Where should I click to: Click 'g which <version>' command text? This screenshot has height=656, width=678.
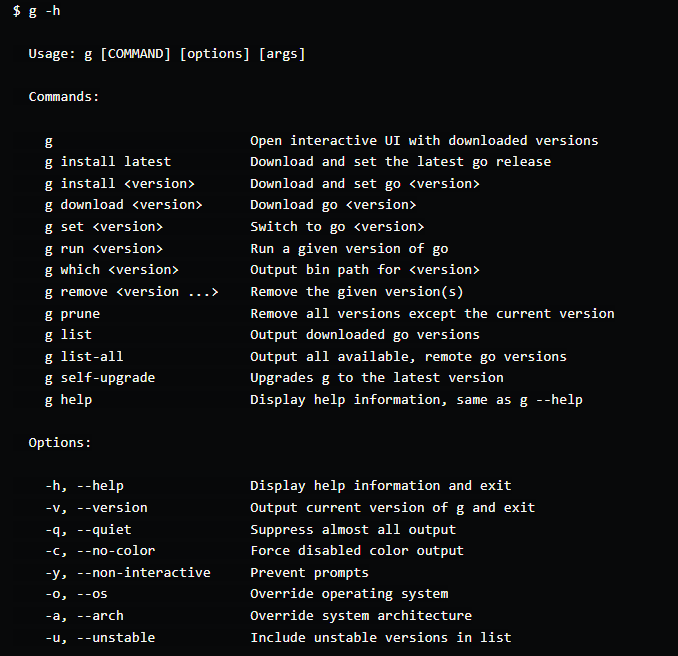click(112, 270)
